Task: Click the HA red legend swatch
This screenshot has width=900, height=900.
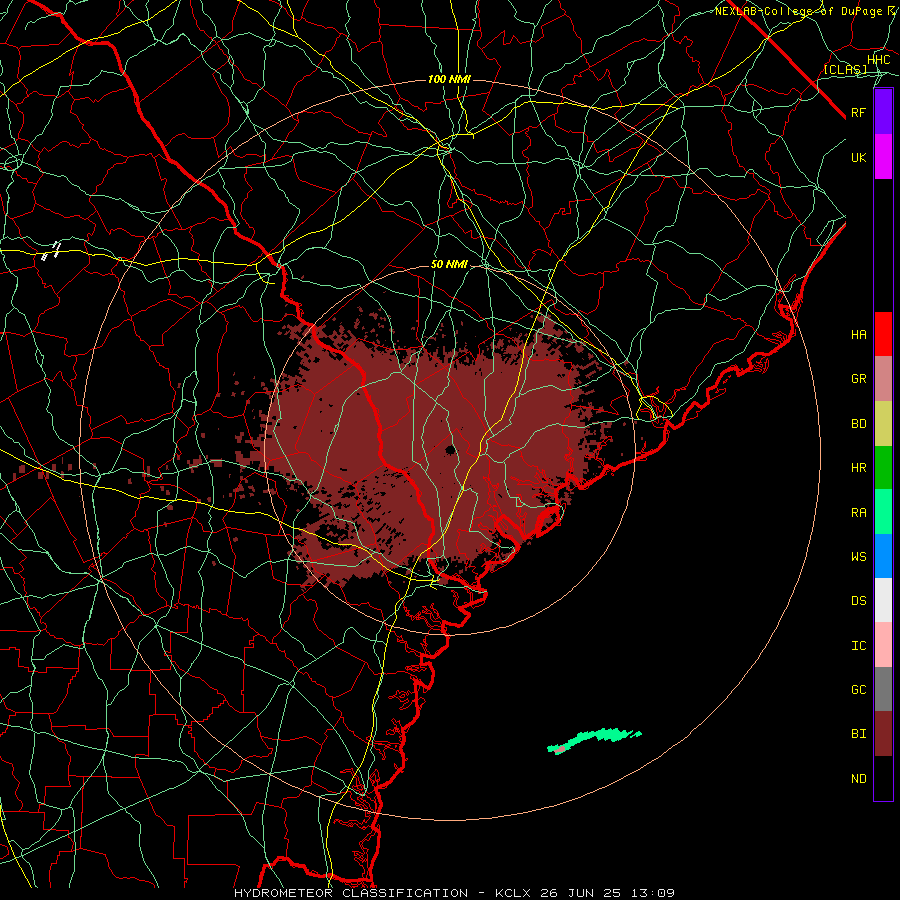Action: click(883, 334)
